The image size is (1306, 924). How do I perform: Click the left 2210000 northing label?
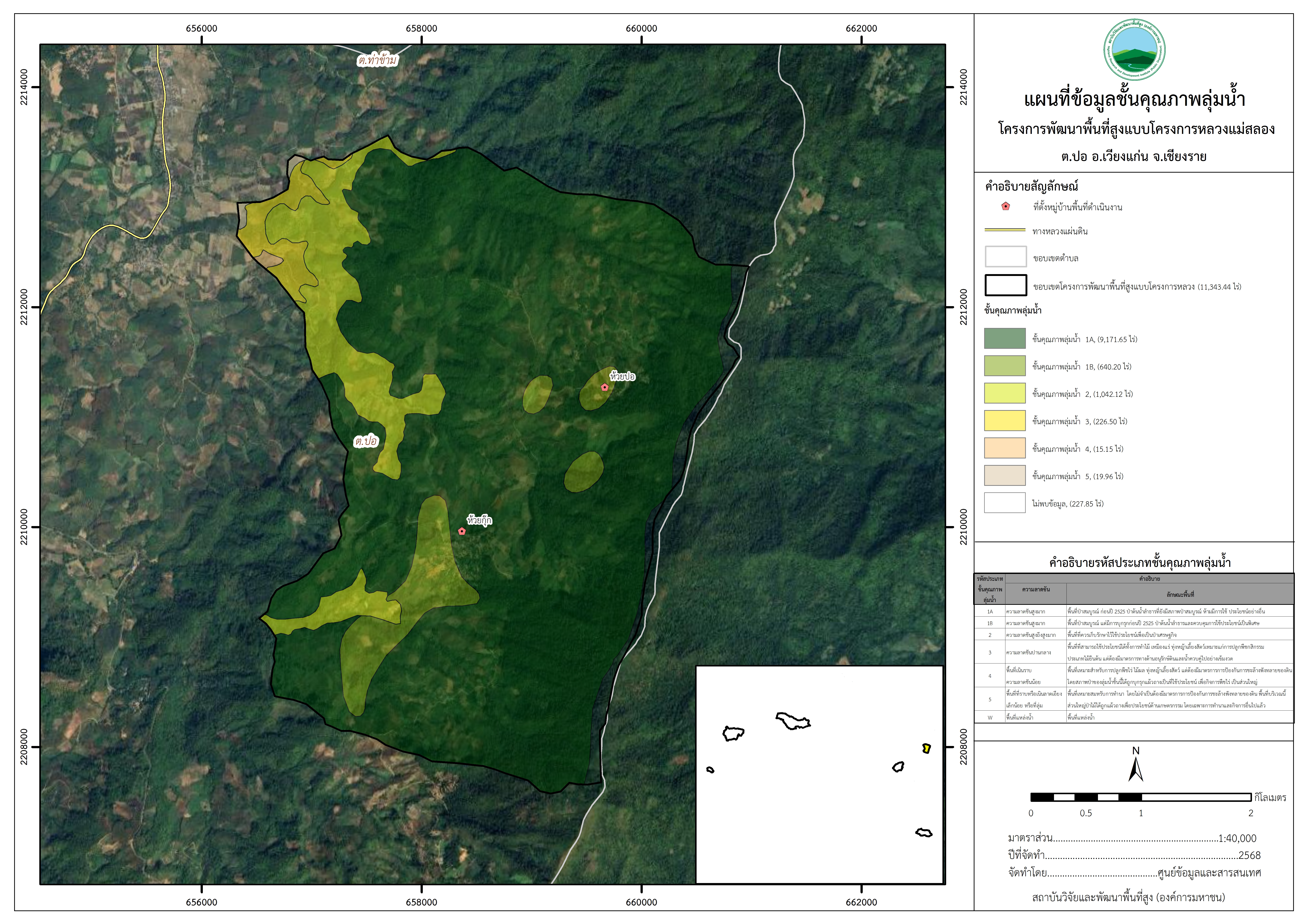(x=24, y=527)
